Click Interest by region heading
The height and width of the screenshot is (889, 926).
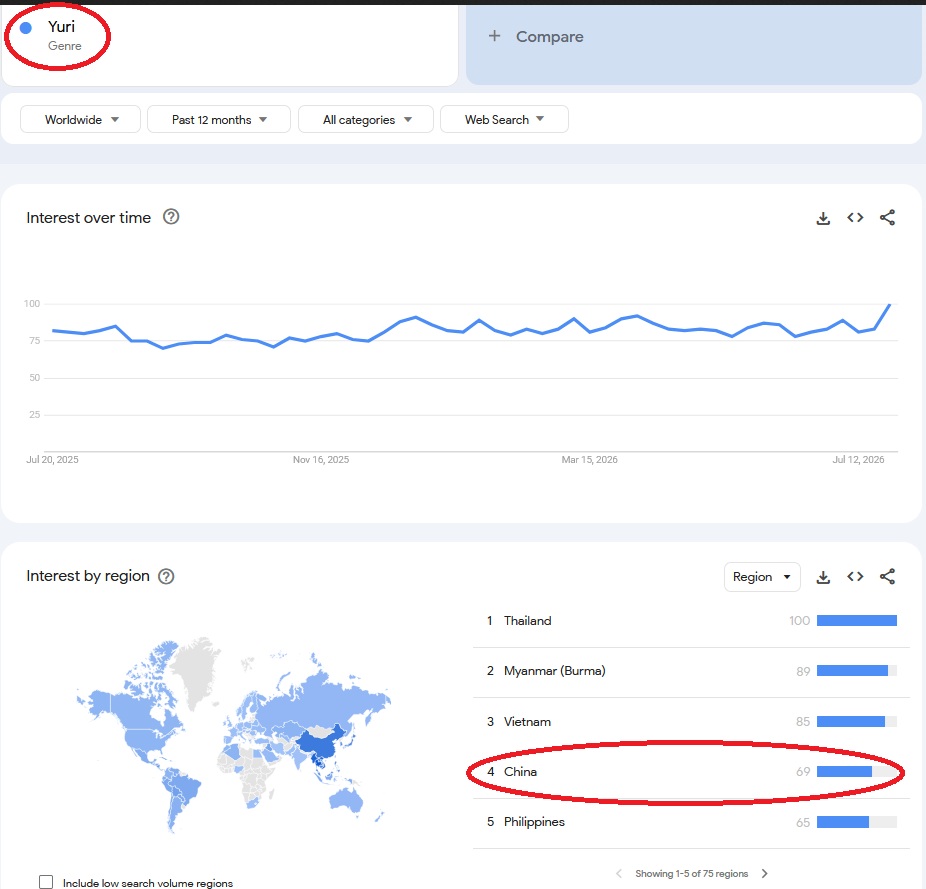click(88, 576)
